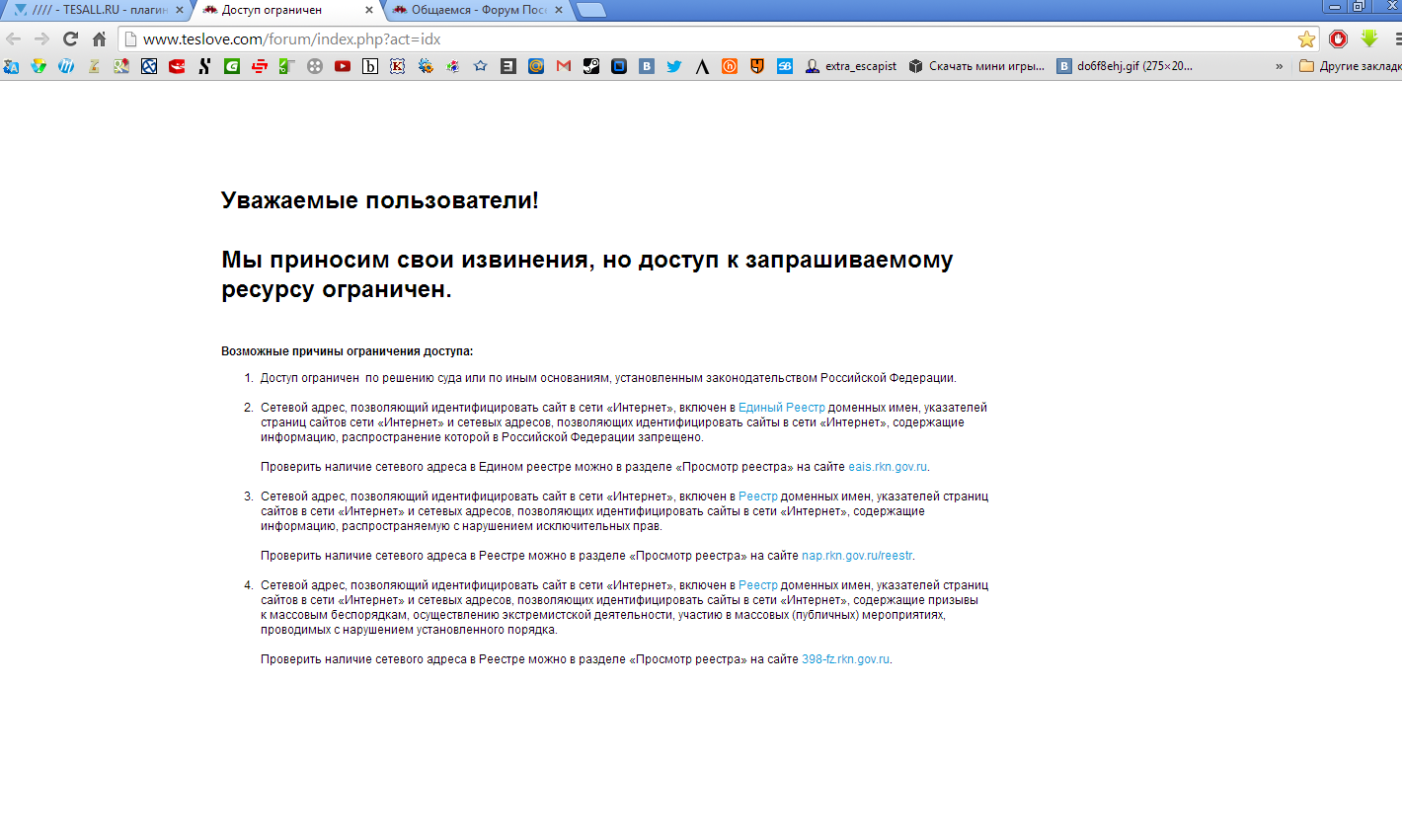Open the gray film reel bookmark icon

315,66
